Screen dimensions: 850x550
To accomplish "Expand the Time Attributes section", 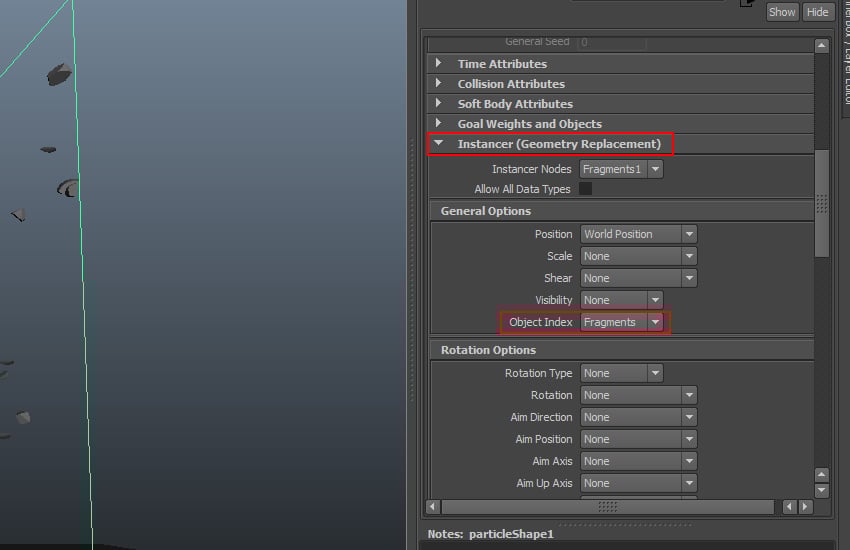I will click(x=438, y=63).
